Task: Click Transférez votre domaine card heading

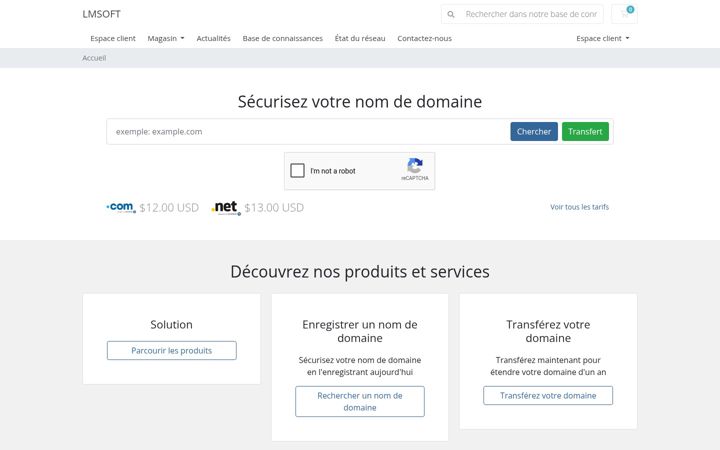Action: pyautogui.click(x=548, y=331)
